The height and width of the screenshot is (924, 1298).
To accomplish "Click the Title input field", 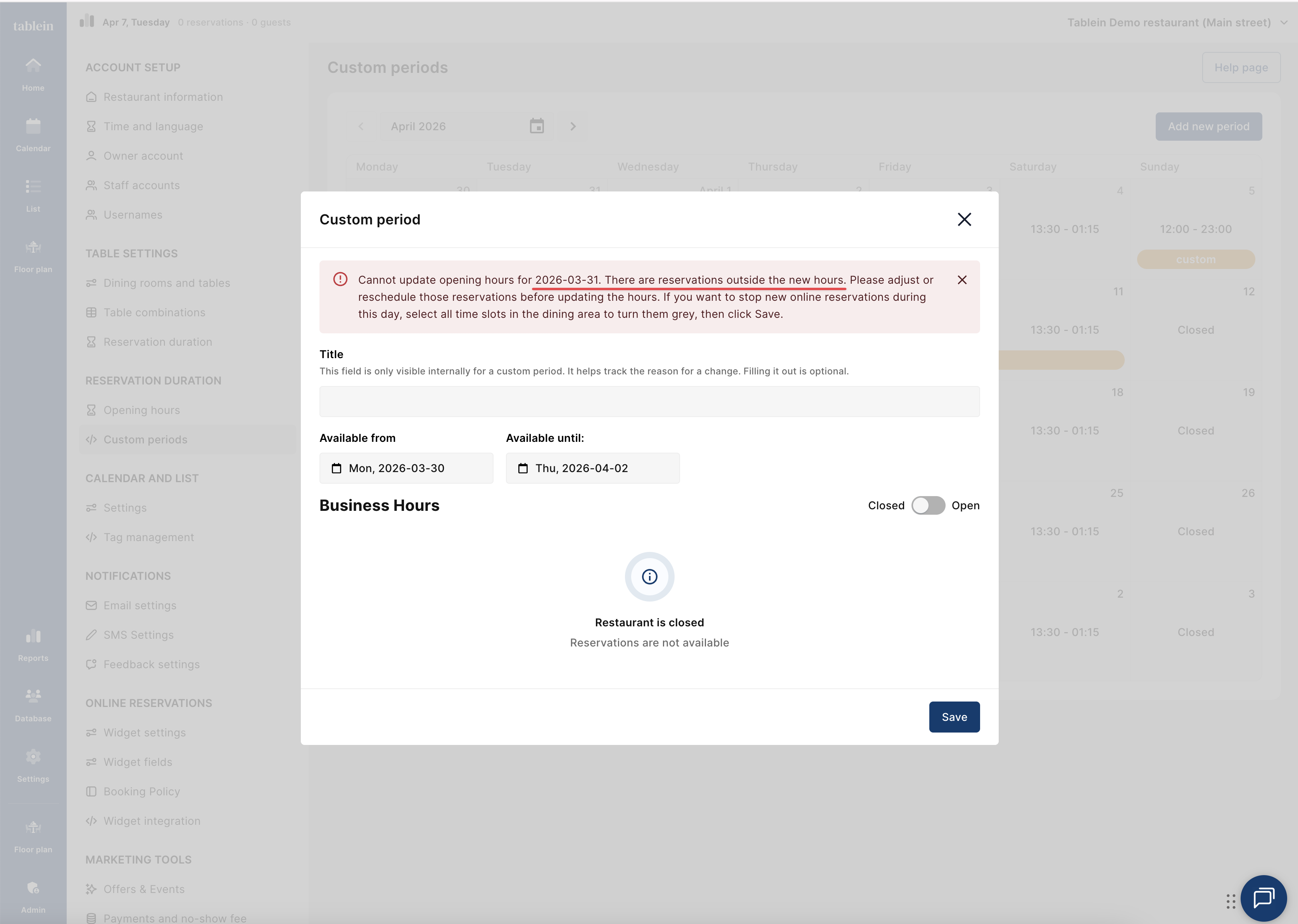I will [649, 402].
